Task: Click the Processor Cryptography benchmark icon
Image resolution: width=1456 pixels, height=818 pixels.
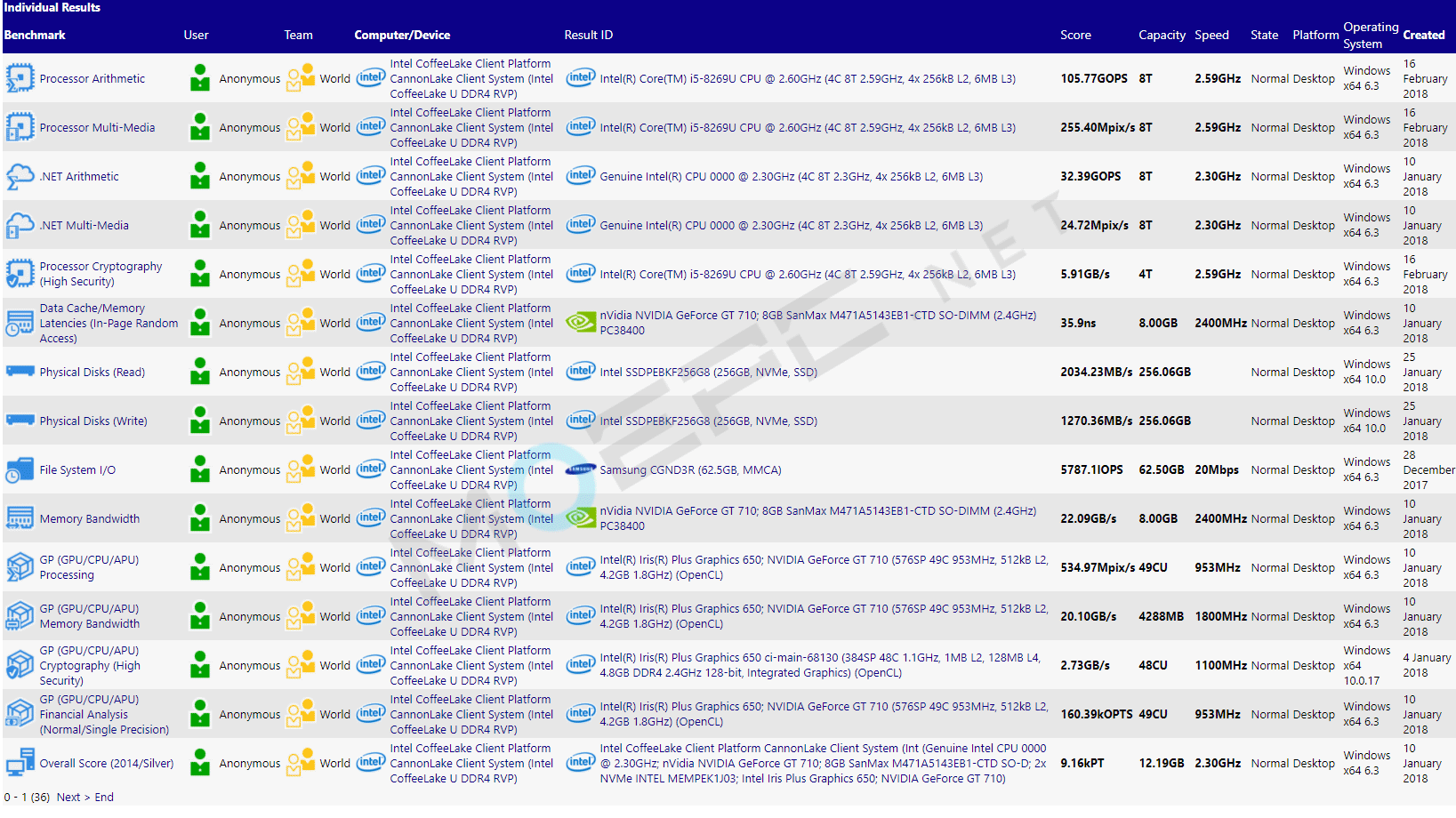Action: pos(20,274)
